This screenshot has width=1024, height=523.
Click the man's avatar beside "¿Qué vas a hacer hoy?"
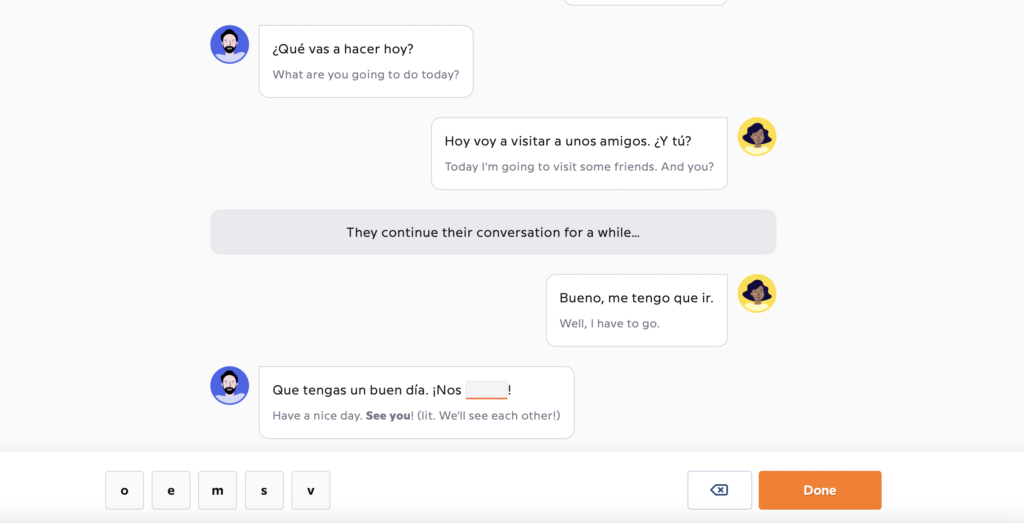(229, 44)
